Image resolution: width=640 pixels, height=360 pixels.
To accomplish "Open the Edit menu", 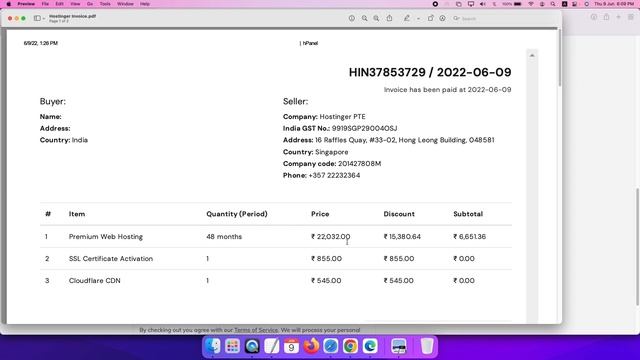I will (x=60, y=4).
